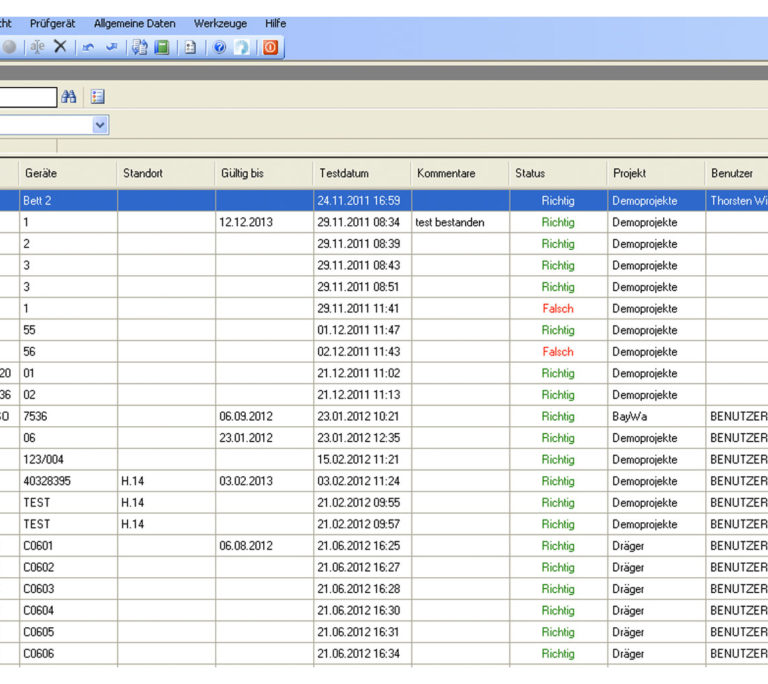This screenshot has width=768, height=684.
Task: Sort by the Status column header
Action: (x=558, y=173)
